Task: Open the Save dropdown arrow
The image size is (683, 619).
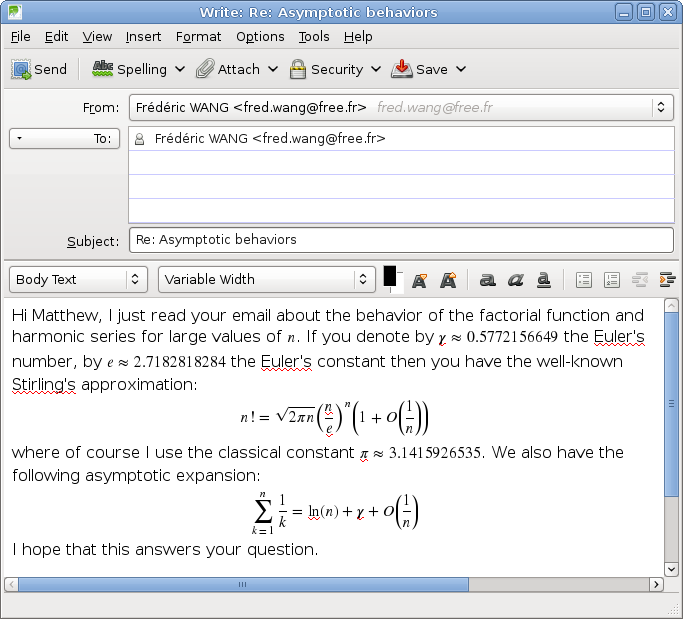Action: tap(461, 69)
